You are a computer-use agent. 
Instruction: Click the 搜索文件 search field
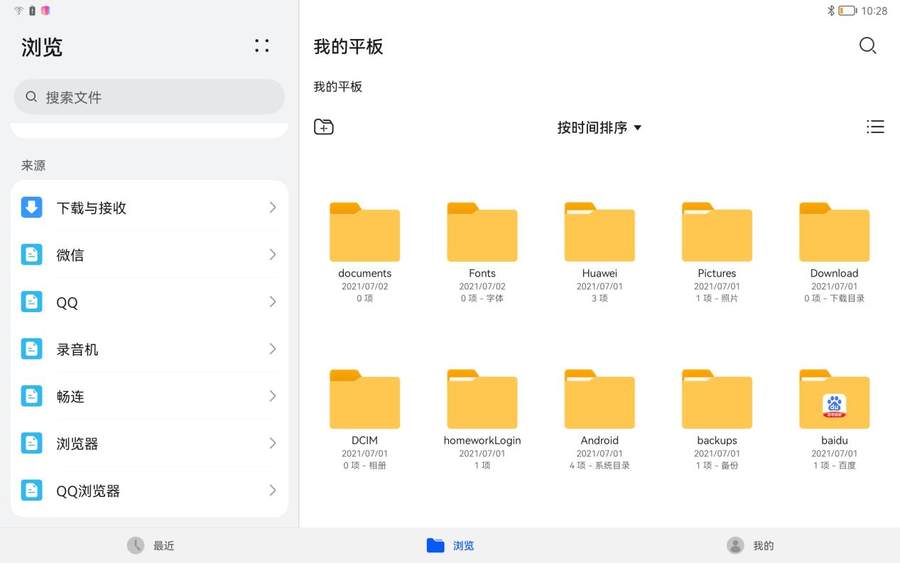[149, 97]
